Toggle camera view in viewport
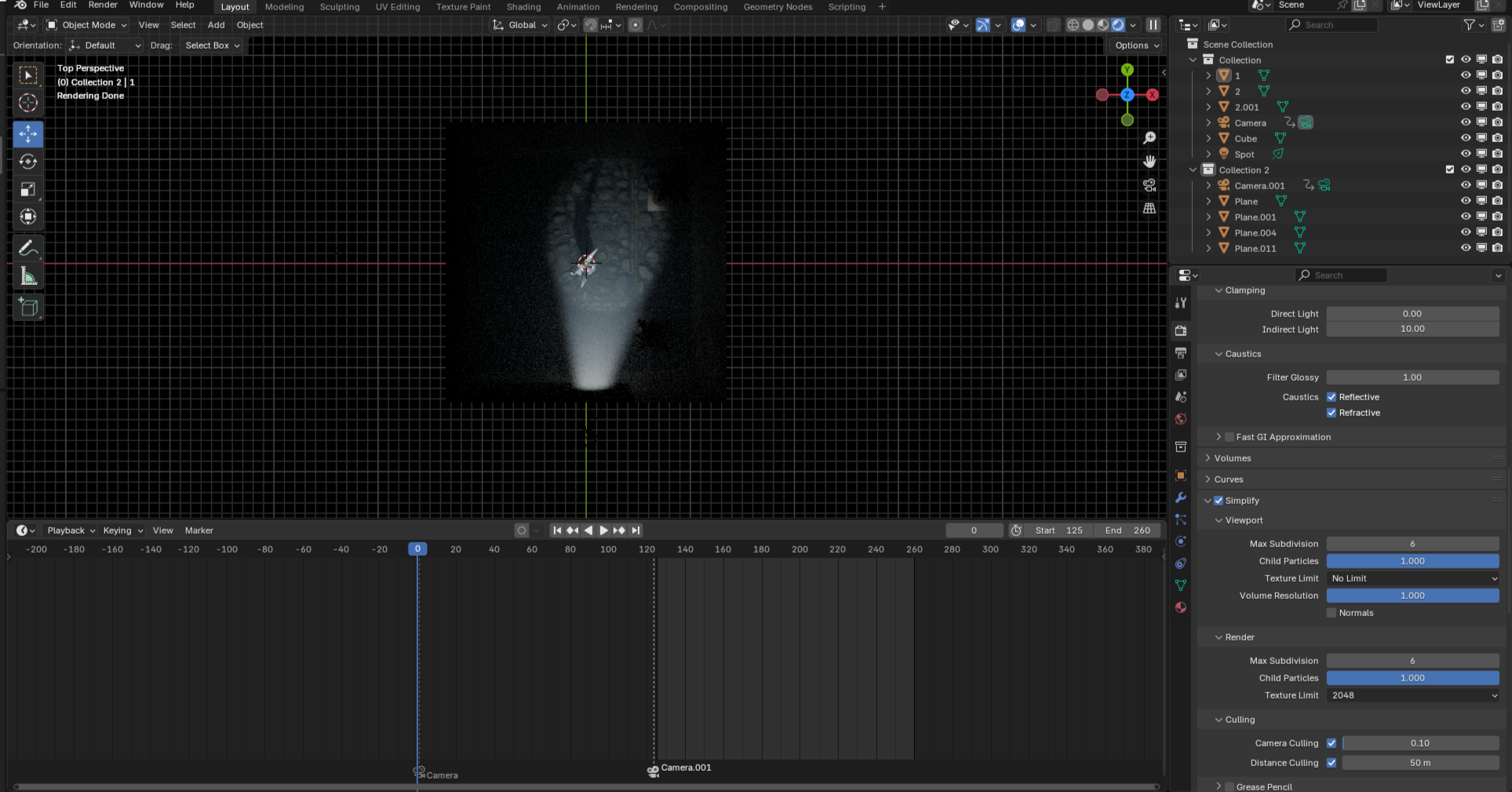The image size is (1512, 792). coord(1149,185)
